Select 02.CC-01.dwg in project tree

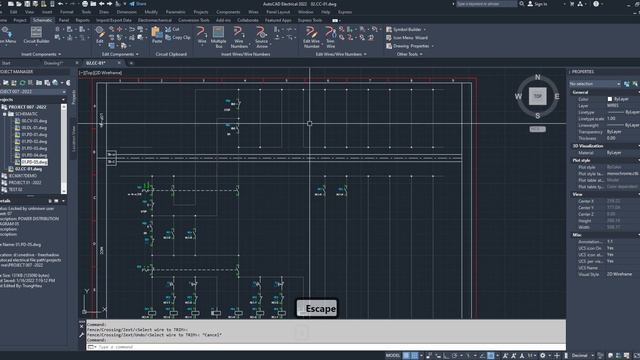(28, 169)
